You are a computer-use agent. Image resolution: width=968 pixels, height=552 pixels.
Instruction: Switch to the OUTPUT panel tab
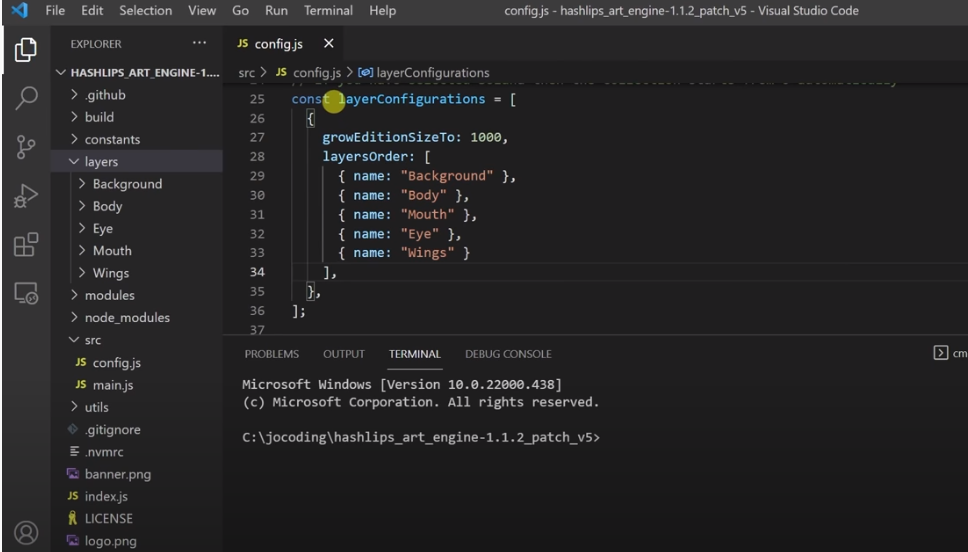344,354
